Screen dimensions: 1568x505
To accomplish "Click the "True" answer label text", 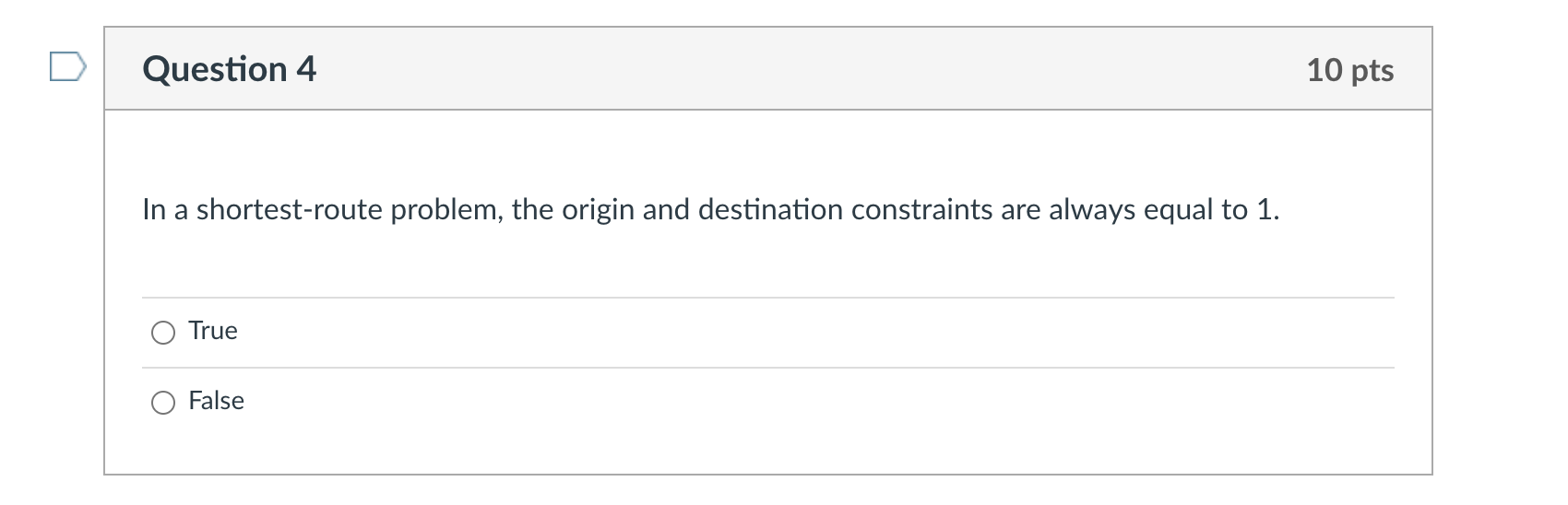I will [213, 331].
